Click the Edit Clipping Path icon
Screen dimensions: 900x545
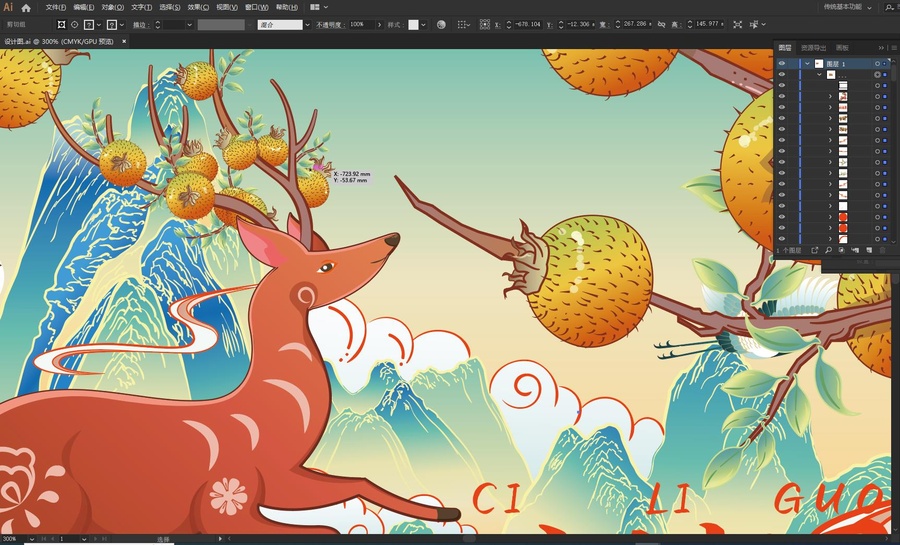(x=61, y=25)
